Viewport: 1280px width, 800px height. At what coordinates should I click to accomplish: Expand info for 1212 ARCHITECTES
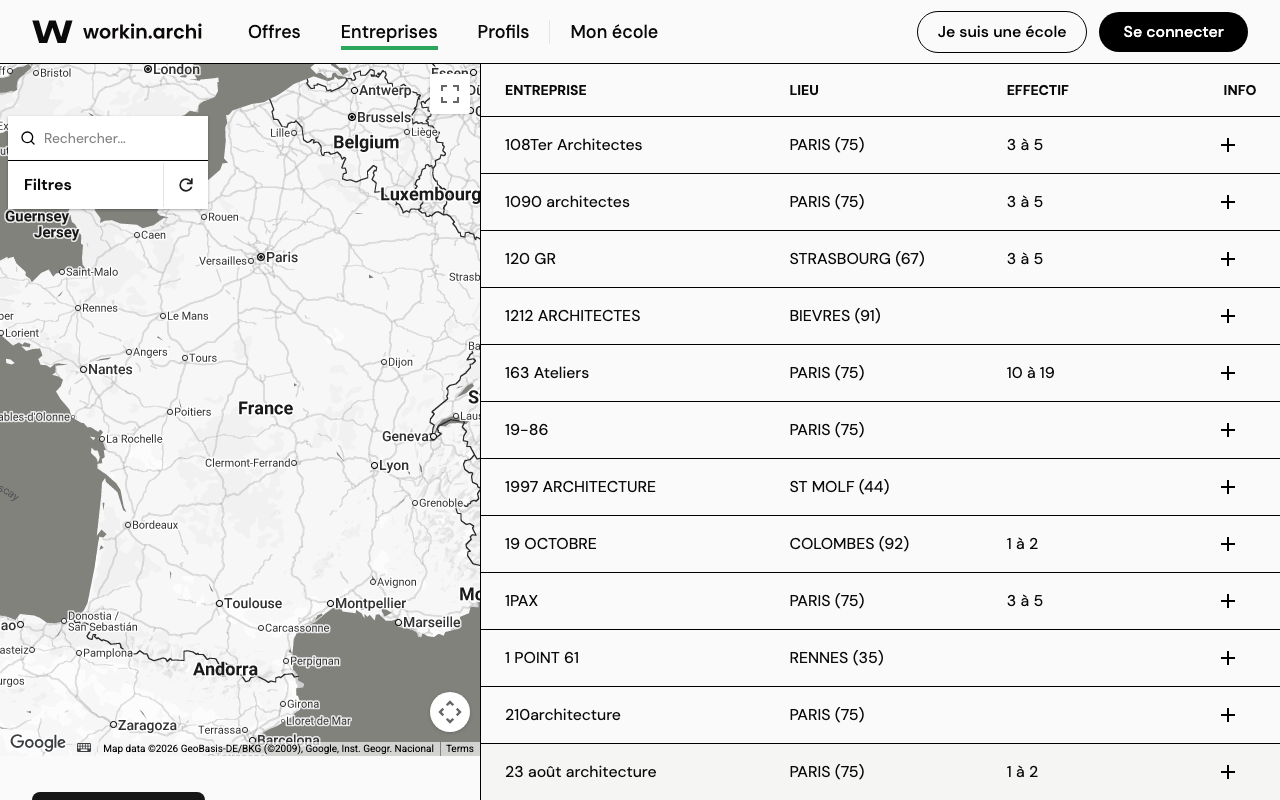1228,316
